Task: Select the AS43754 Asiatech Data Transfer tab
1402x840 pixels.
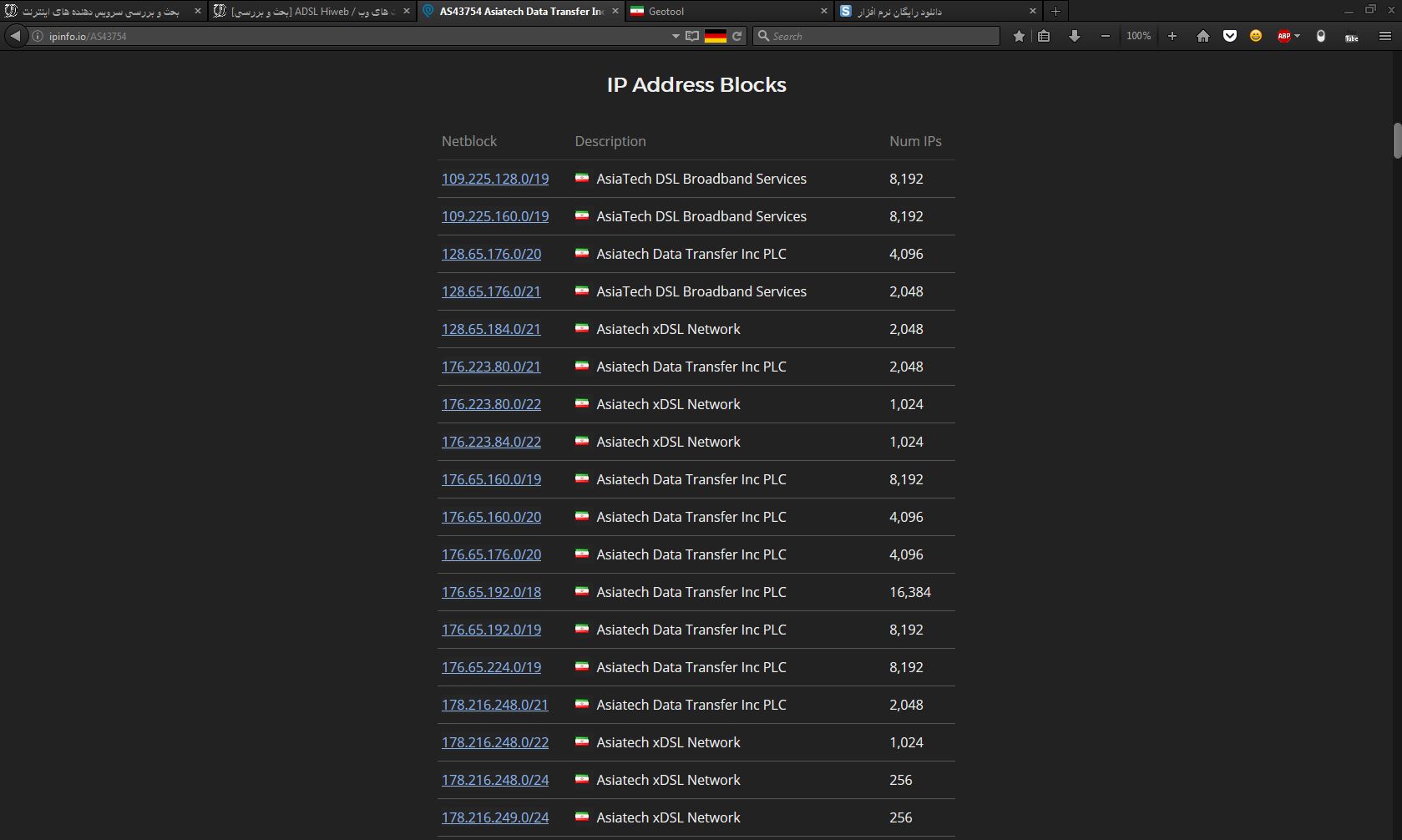Action: point(520,11)
